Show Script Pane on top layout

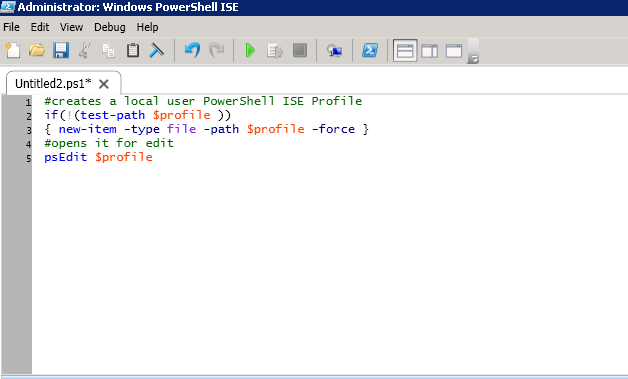(405, 50)
